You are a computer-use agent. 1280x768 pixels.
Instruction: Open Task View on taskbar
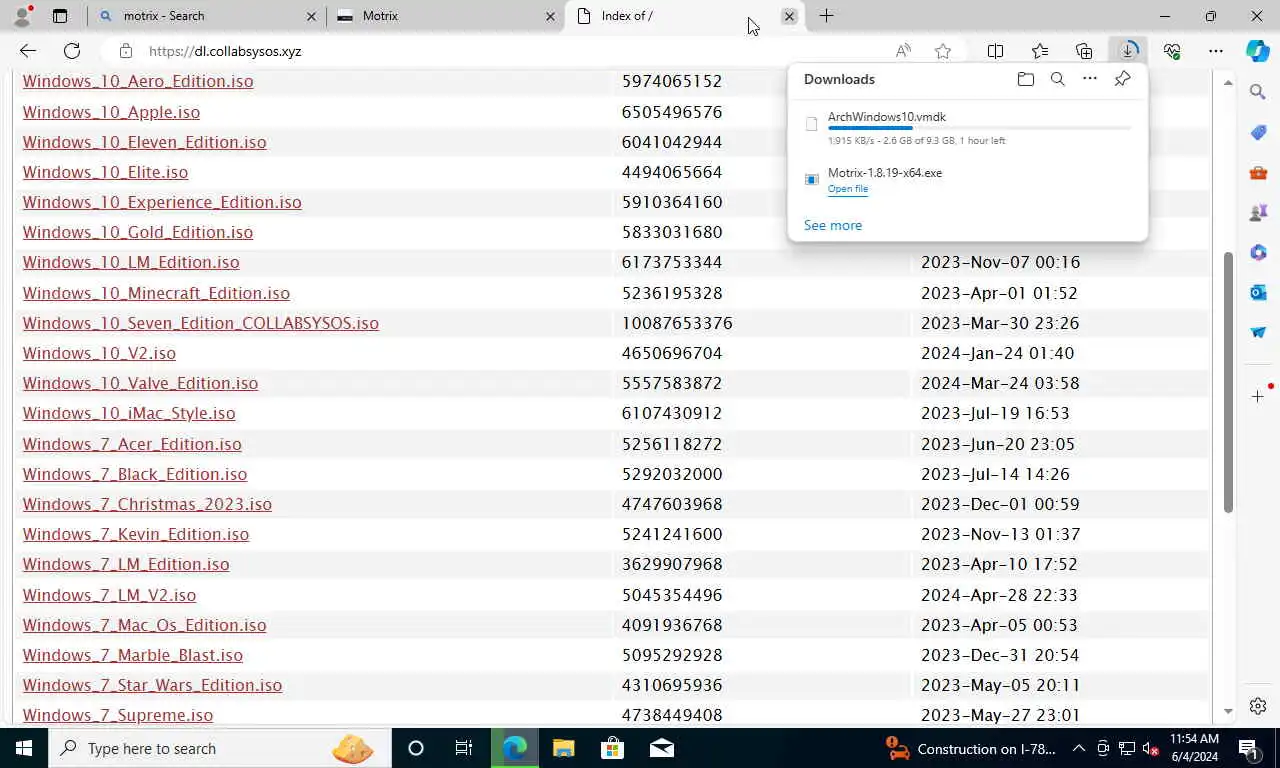(464, 748)
